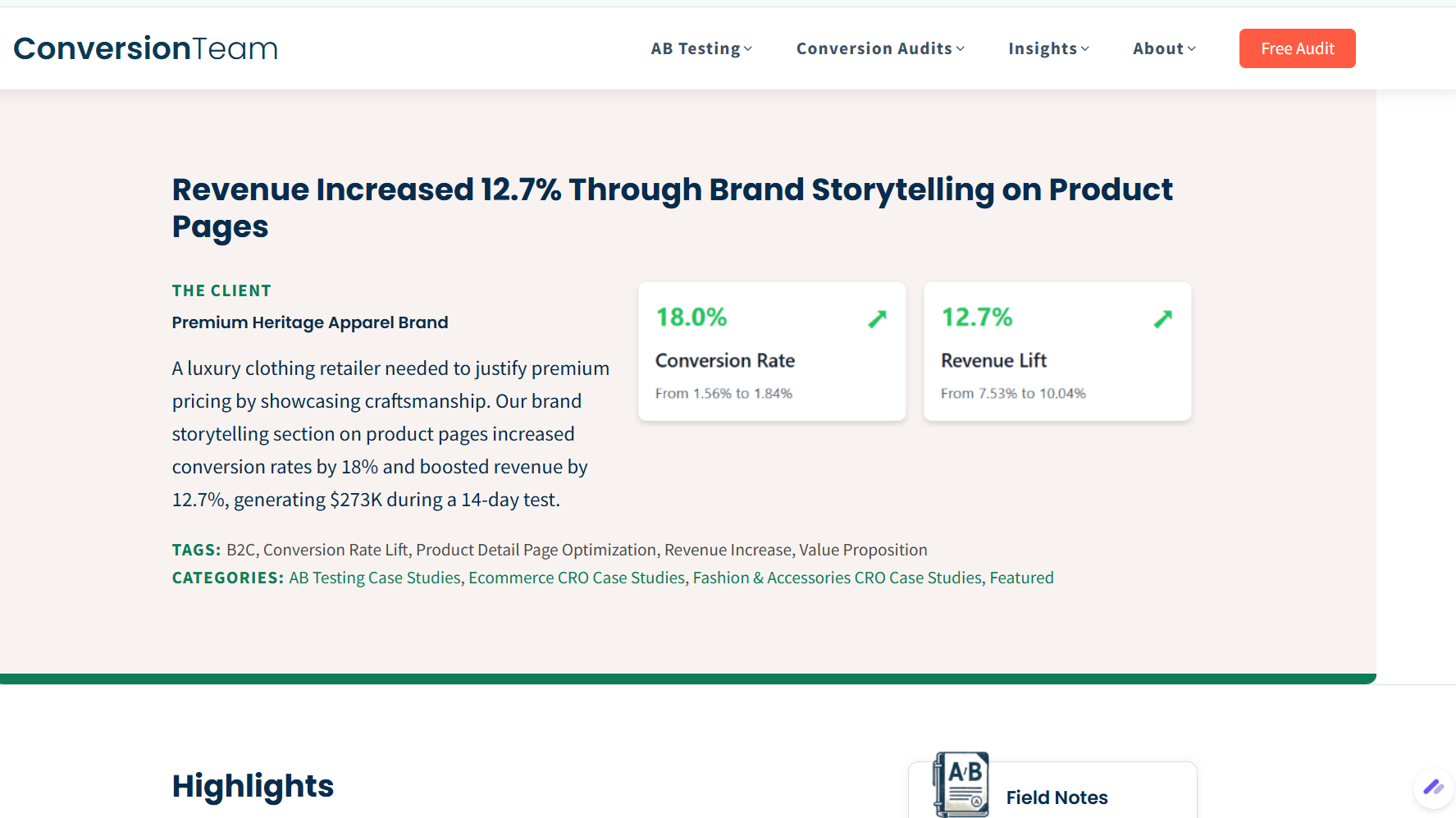Click the Field Notes heading
This screenshot has height=818, width=1456.
pyautogui.click(x=1057, y=797)
